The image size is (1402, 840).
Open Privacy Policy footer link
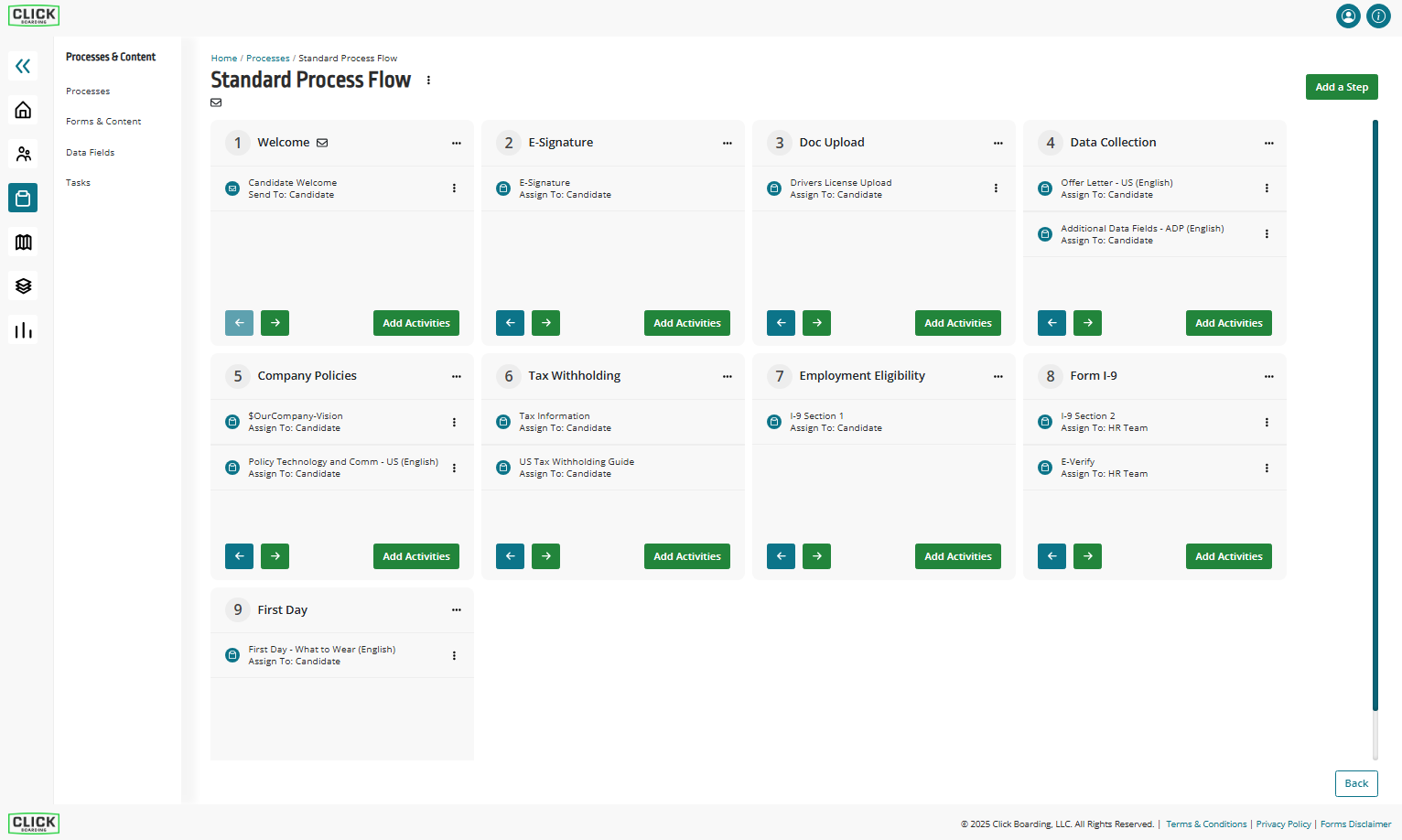tap(1283, 824)
